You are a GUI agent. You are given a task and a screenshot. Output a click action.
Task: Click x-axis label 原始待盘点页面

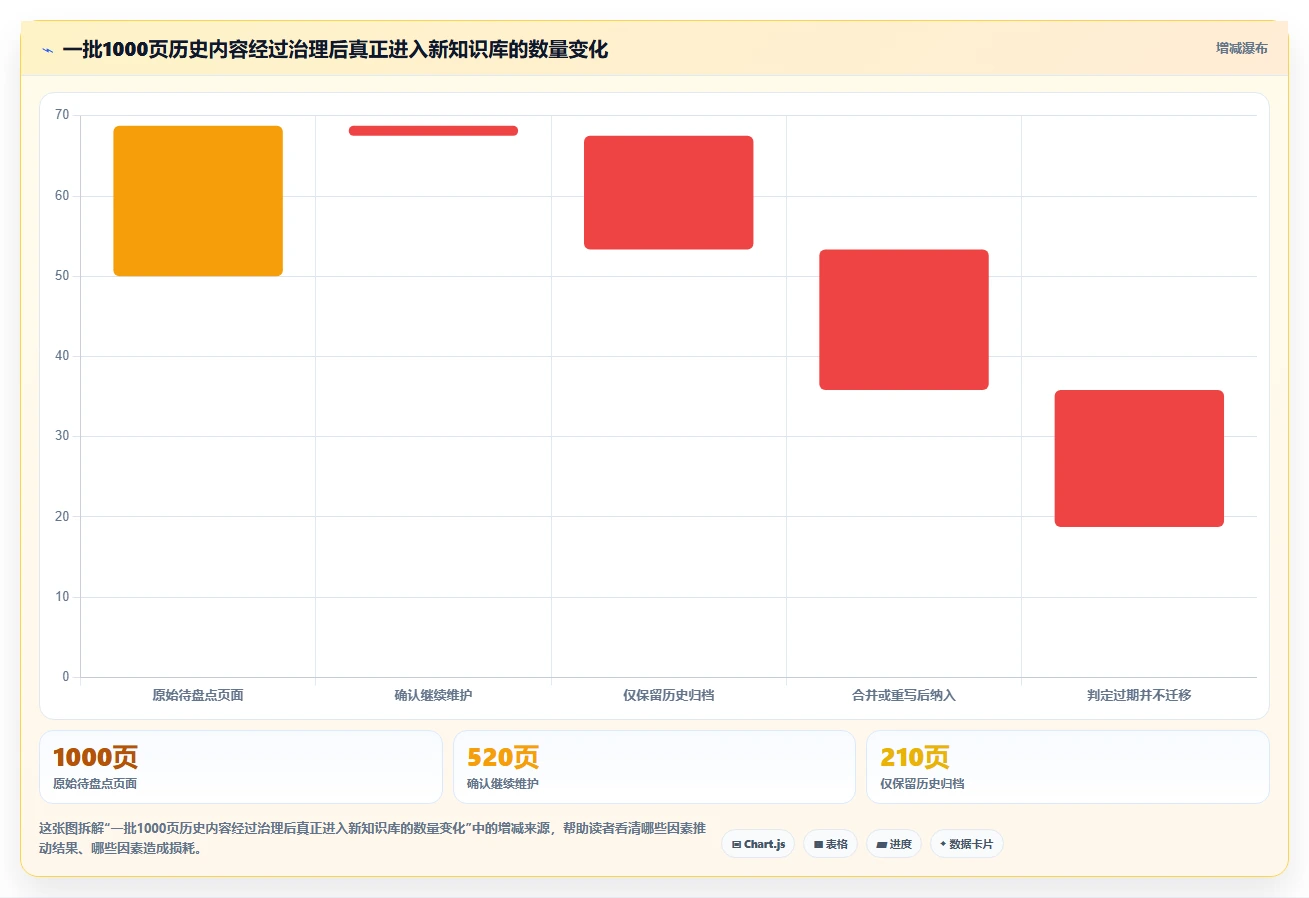(198, 695)
